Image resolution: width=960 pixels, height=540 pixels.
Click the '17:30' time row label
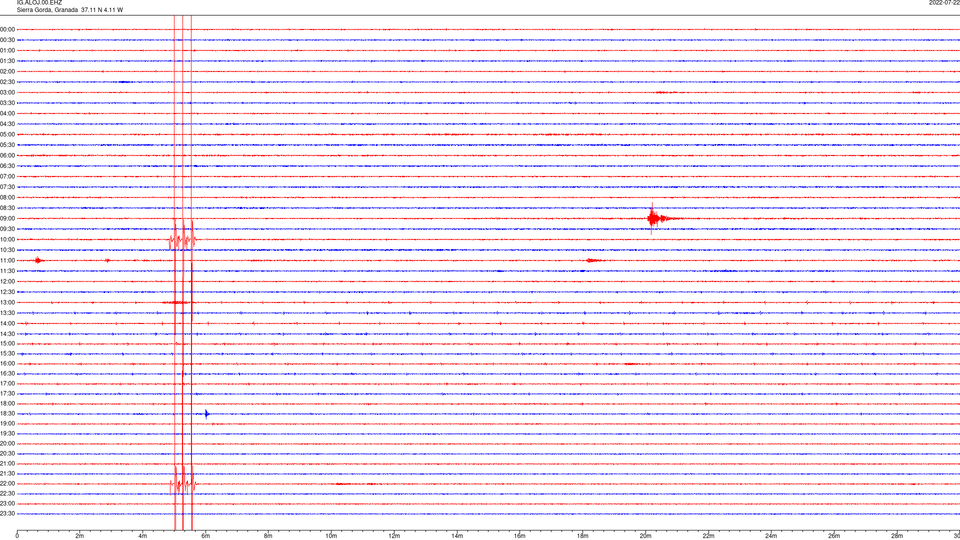click(7, 394)
